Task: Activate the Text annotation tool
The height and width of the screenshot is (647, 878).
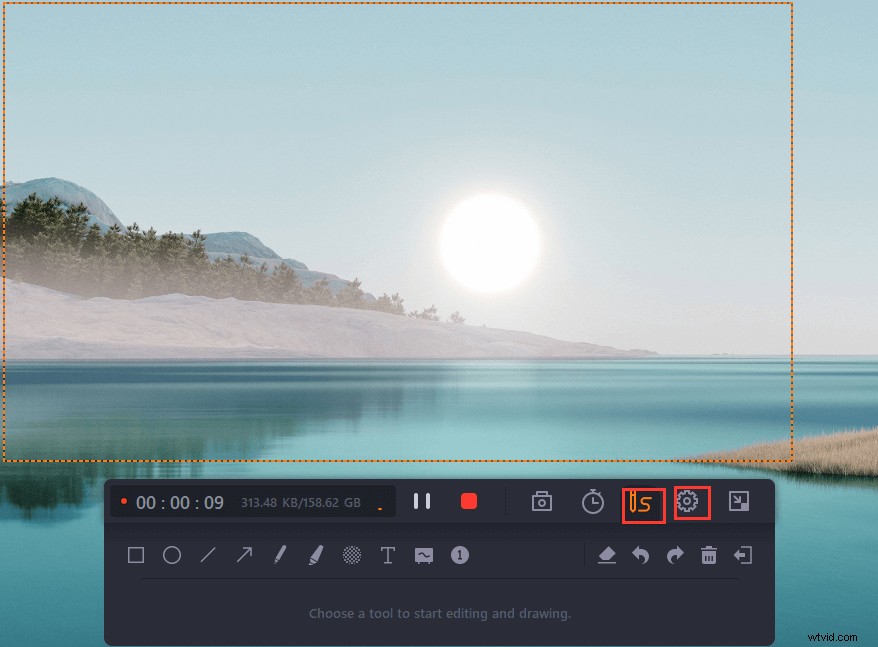Action: [x=387, y=556]
